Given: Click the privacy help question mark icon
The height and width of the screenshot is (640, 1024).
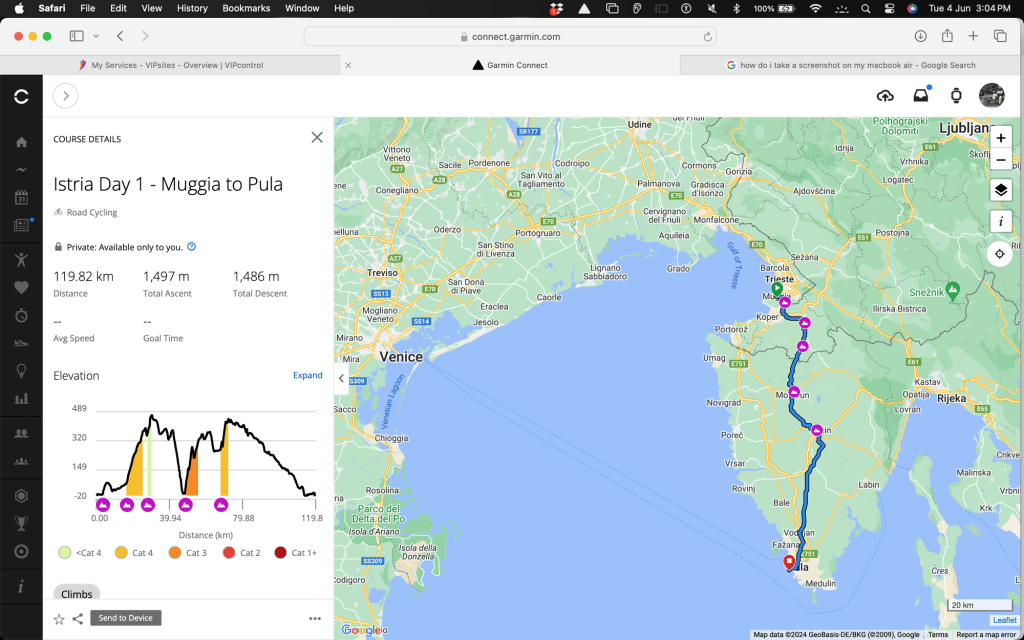Looking at the screenshot, I should tap(192, 246).
